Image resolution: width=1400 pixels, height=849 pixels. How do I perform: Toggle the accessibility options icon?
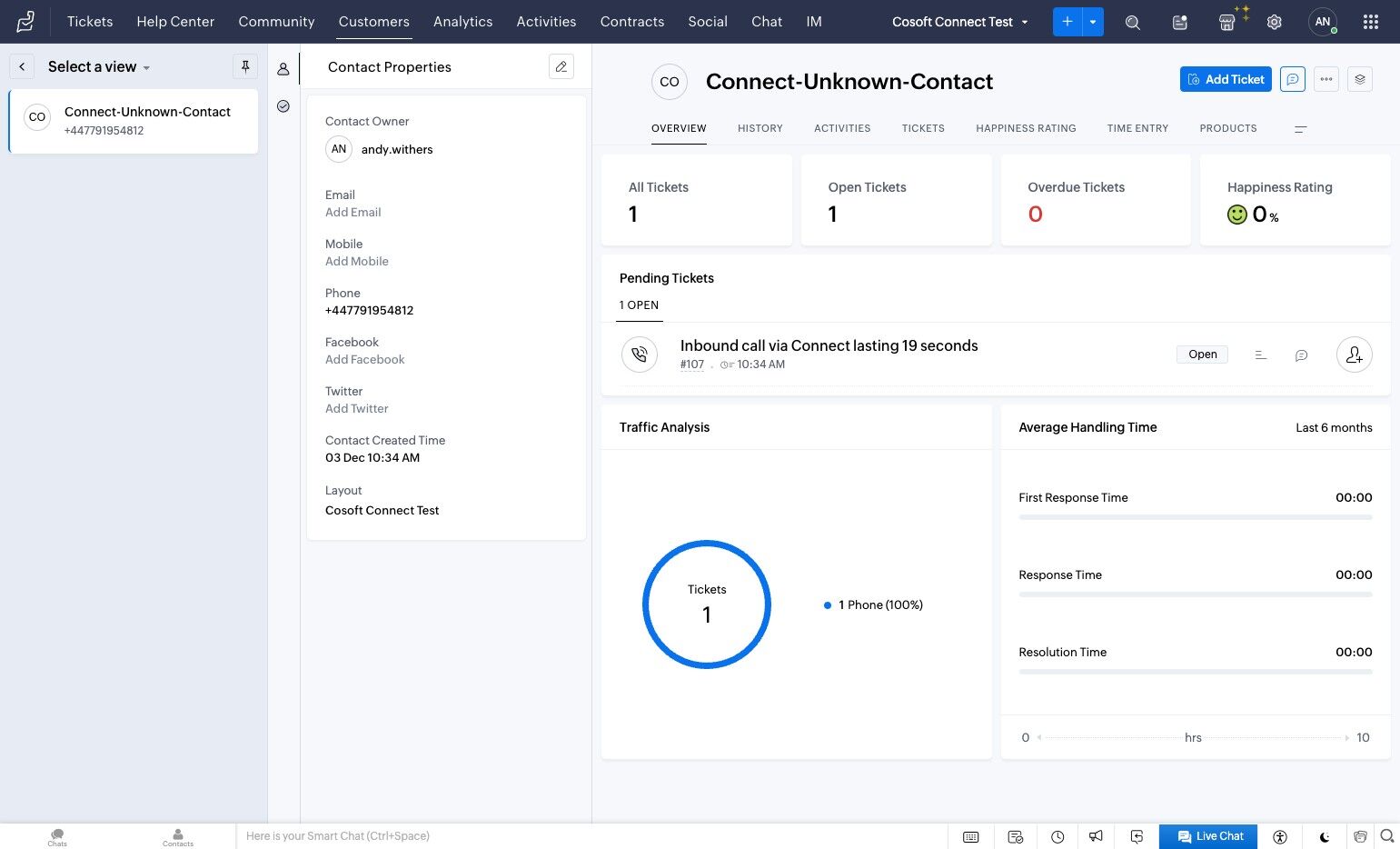[1281, 836]
